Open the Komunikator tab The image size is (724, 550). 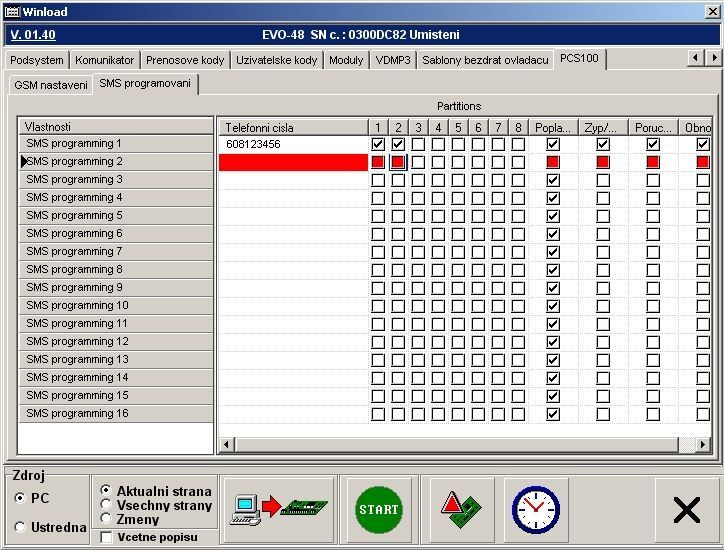(x=105, y=60)
